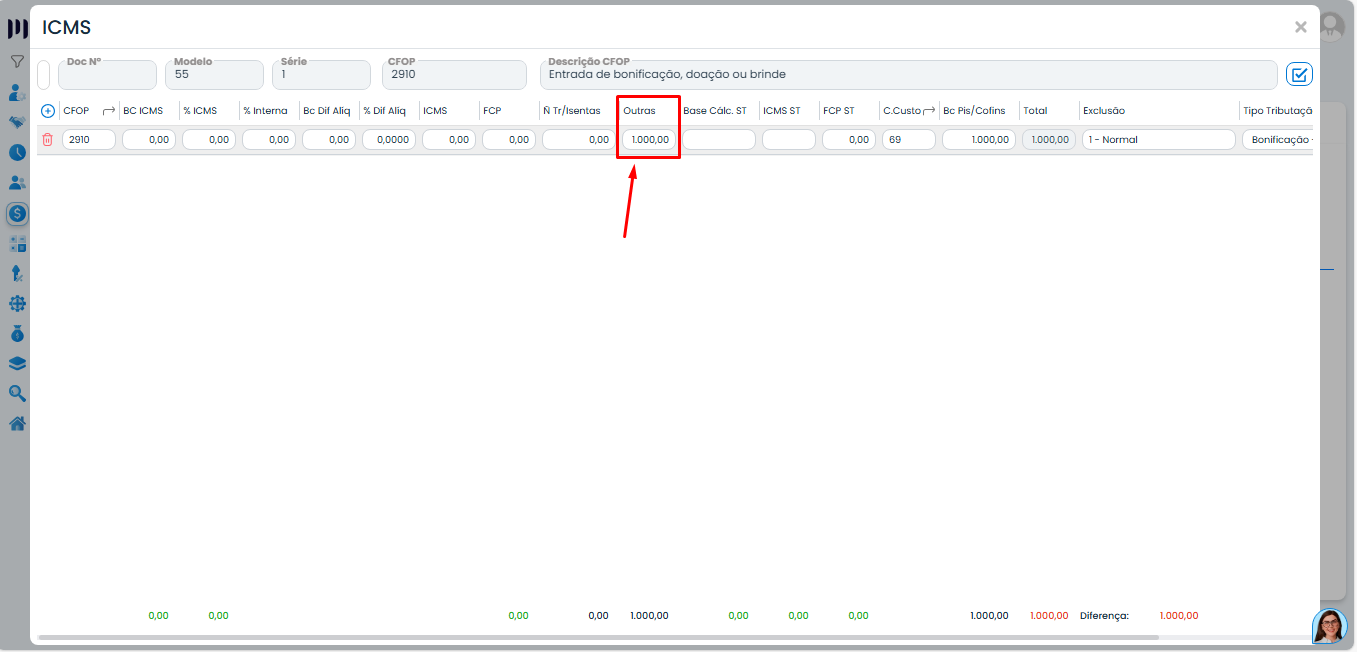
Task: Click the clock icon in the sidebar
Action: 17,153
